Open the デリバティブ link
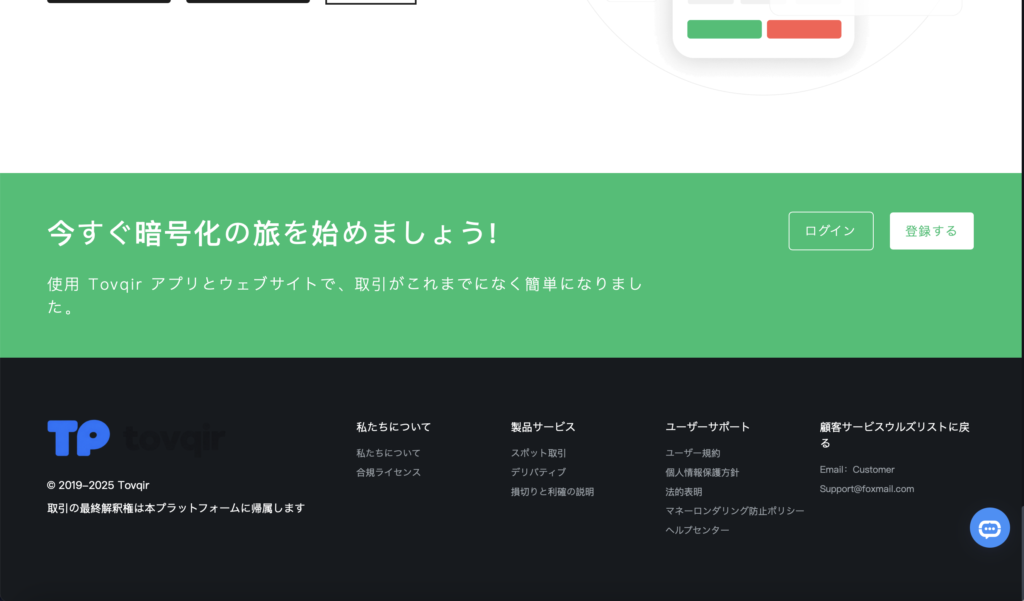The height and width of the screenshot is (601, 1024). coord(538,472)
